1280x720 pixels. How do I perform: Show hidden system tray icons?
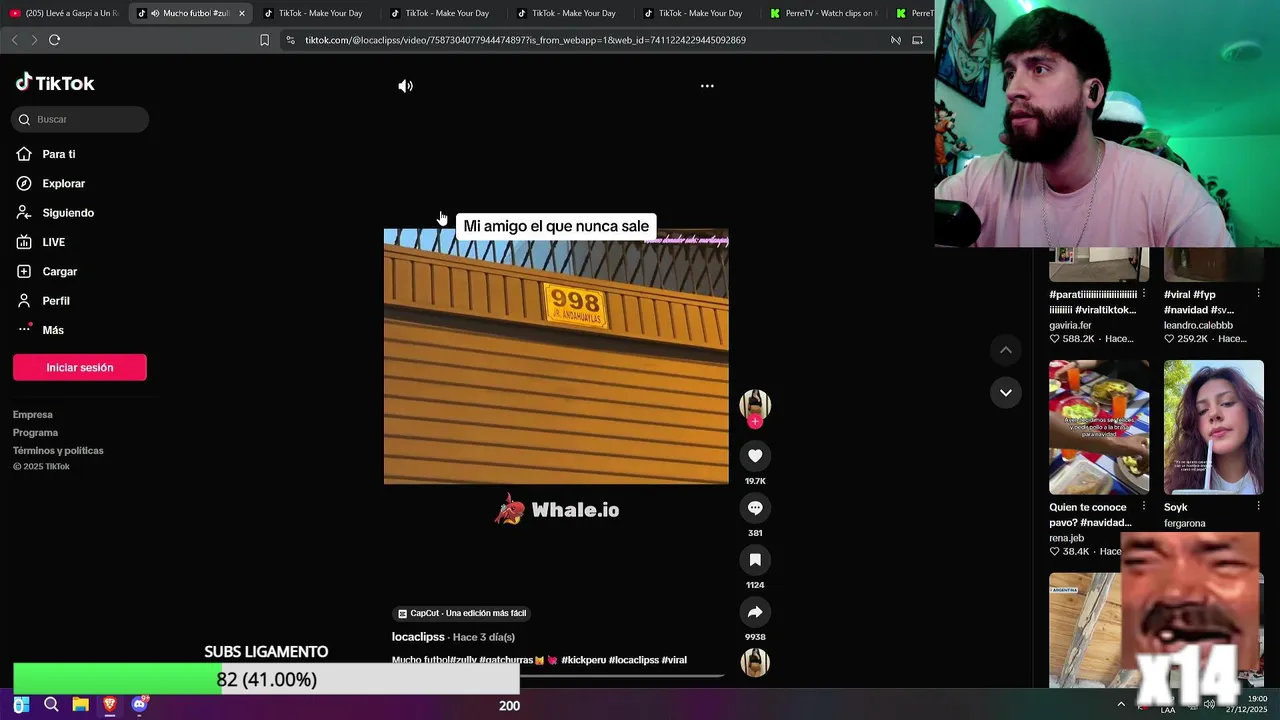(x=1121, y=705)
